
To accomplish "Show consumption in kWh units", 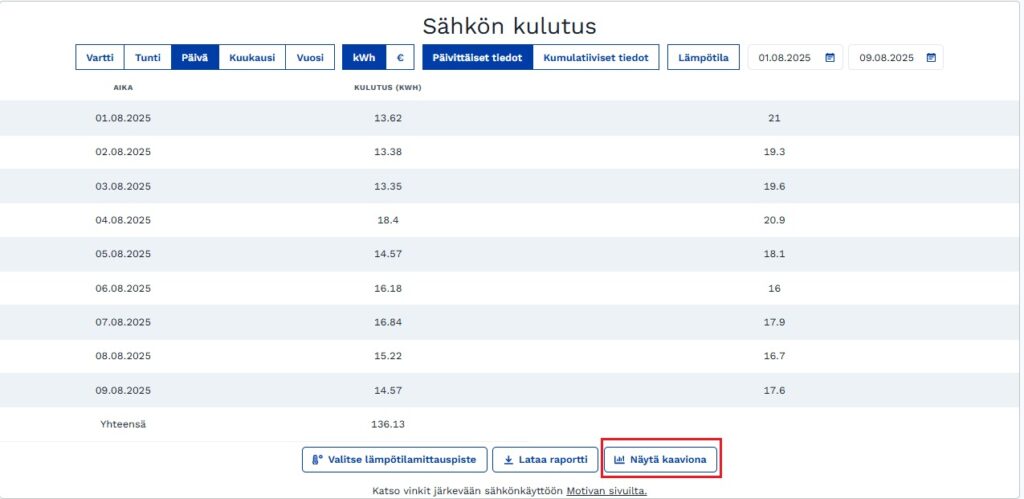I will click(364, 58).
